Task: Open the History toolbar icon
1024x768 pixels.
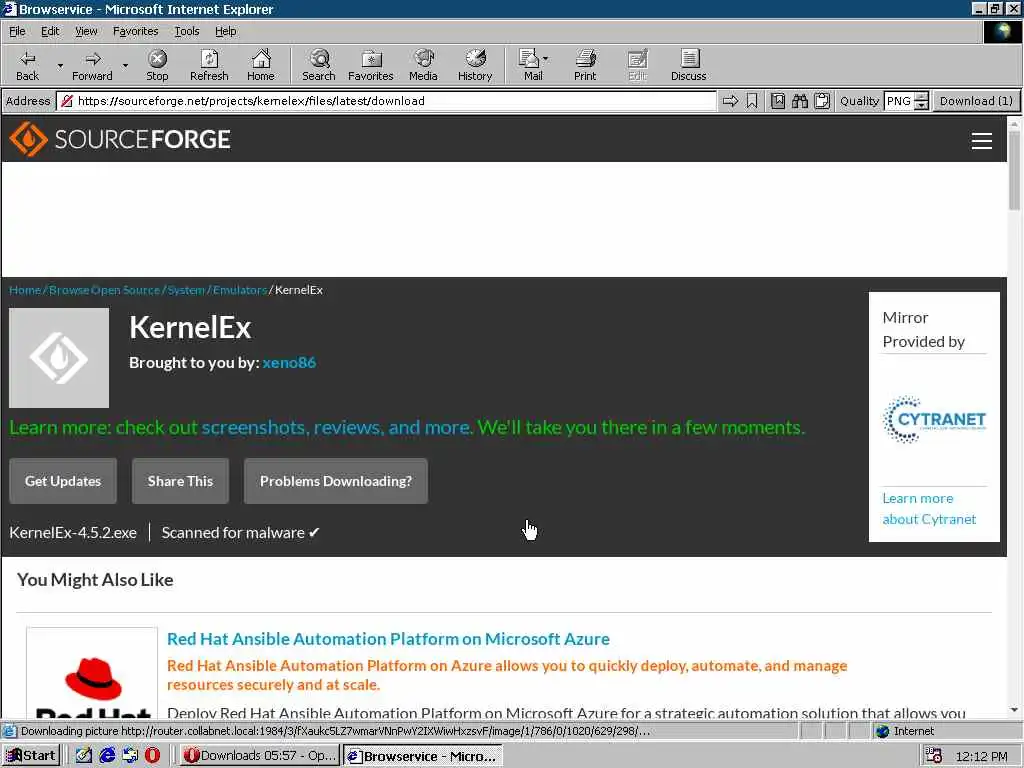Action: click(x=475, y=65)
